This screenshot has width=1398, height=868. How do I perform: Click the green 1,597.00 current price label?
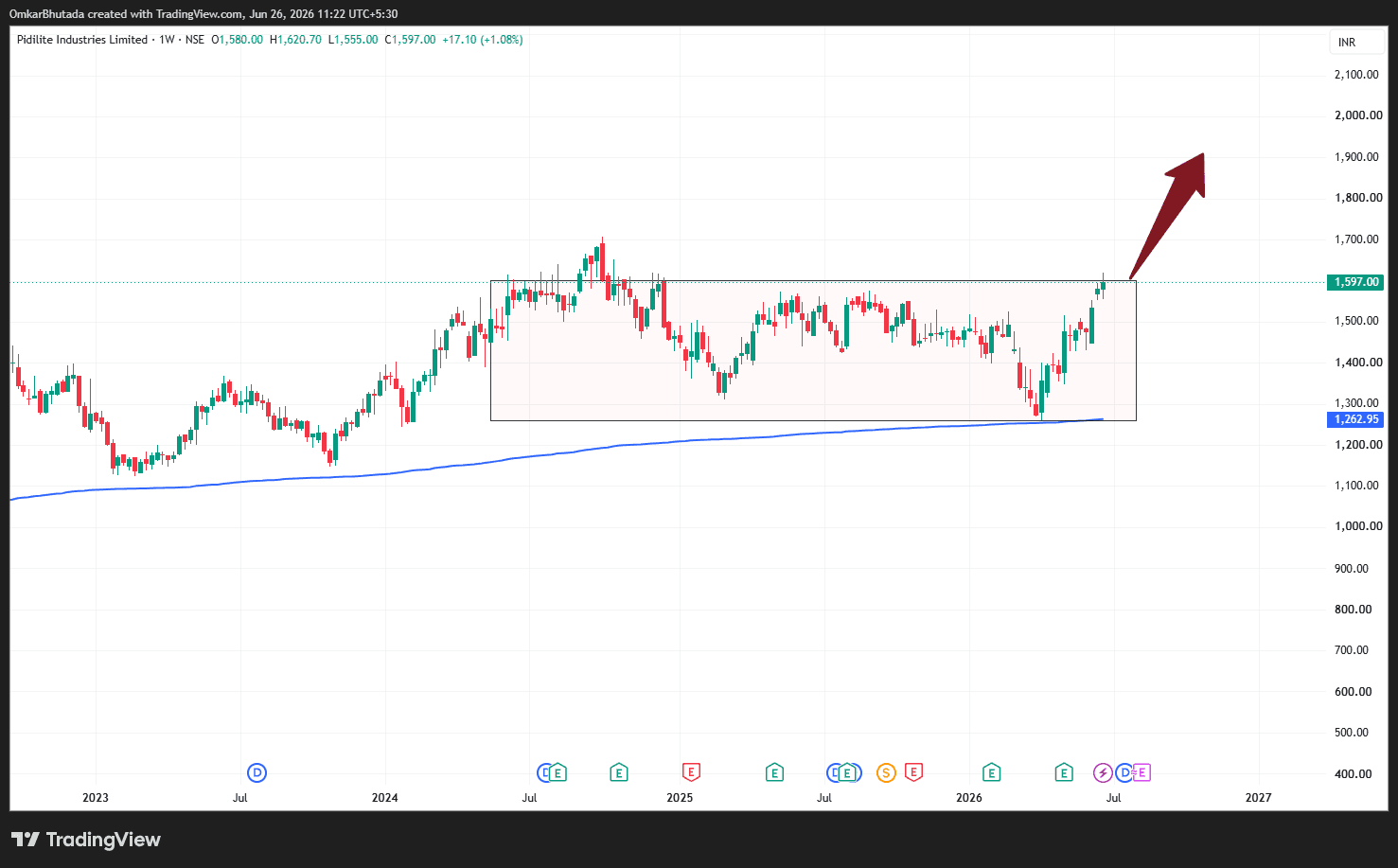click(x=1356, y=282)
